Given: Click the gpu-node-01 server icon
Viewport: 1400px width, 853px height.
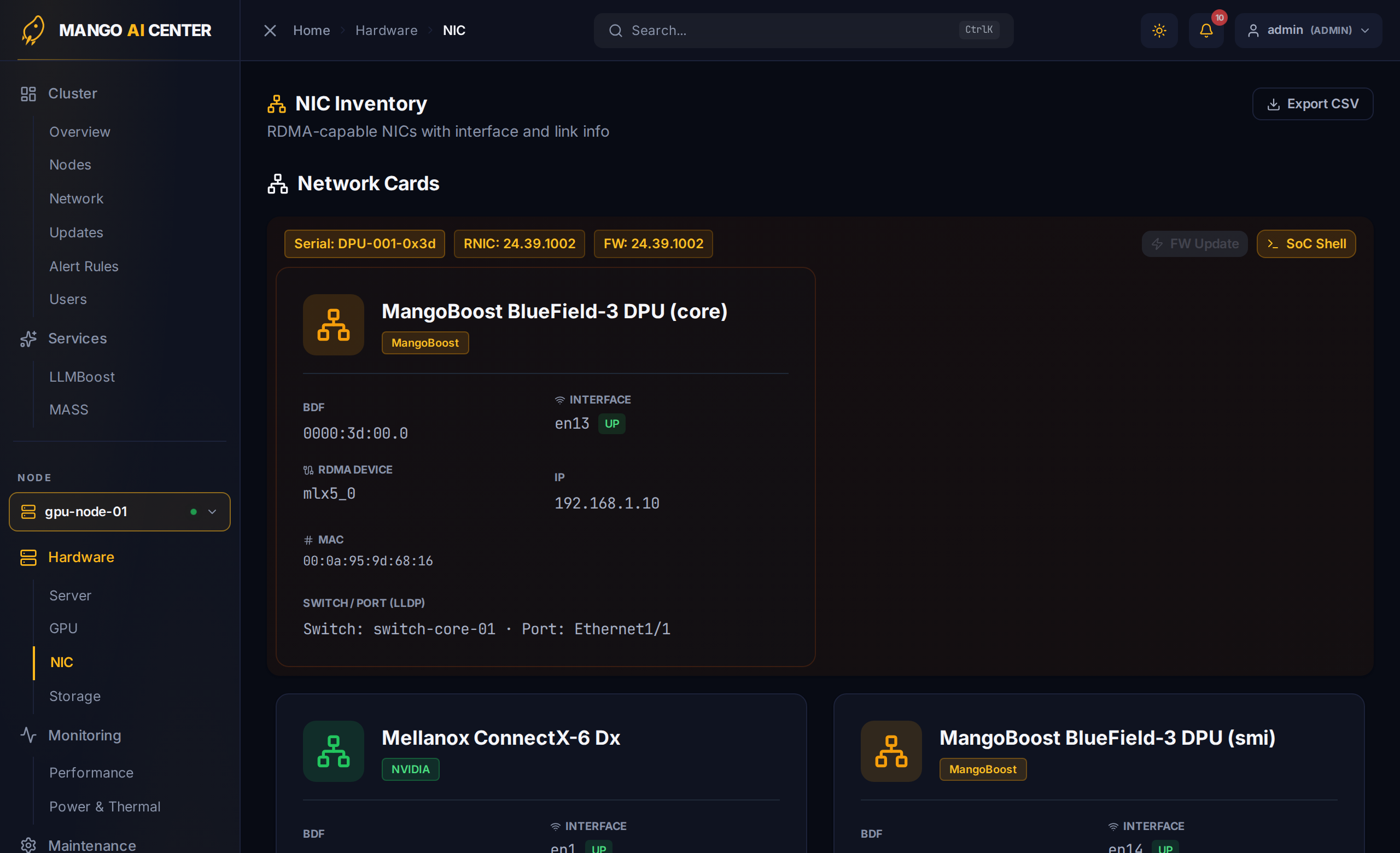Looking at the screenshot, I should click(x=28, y=512).
